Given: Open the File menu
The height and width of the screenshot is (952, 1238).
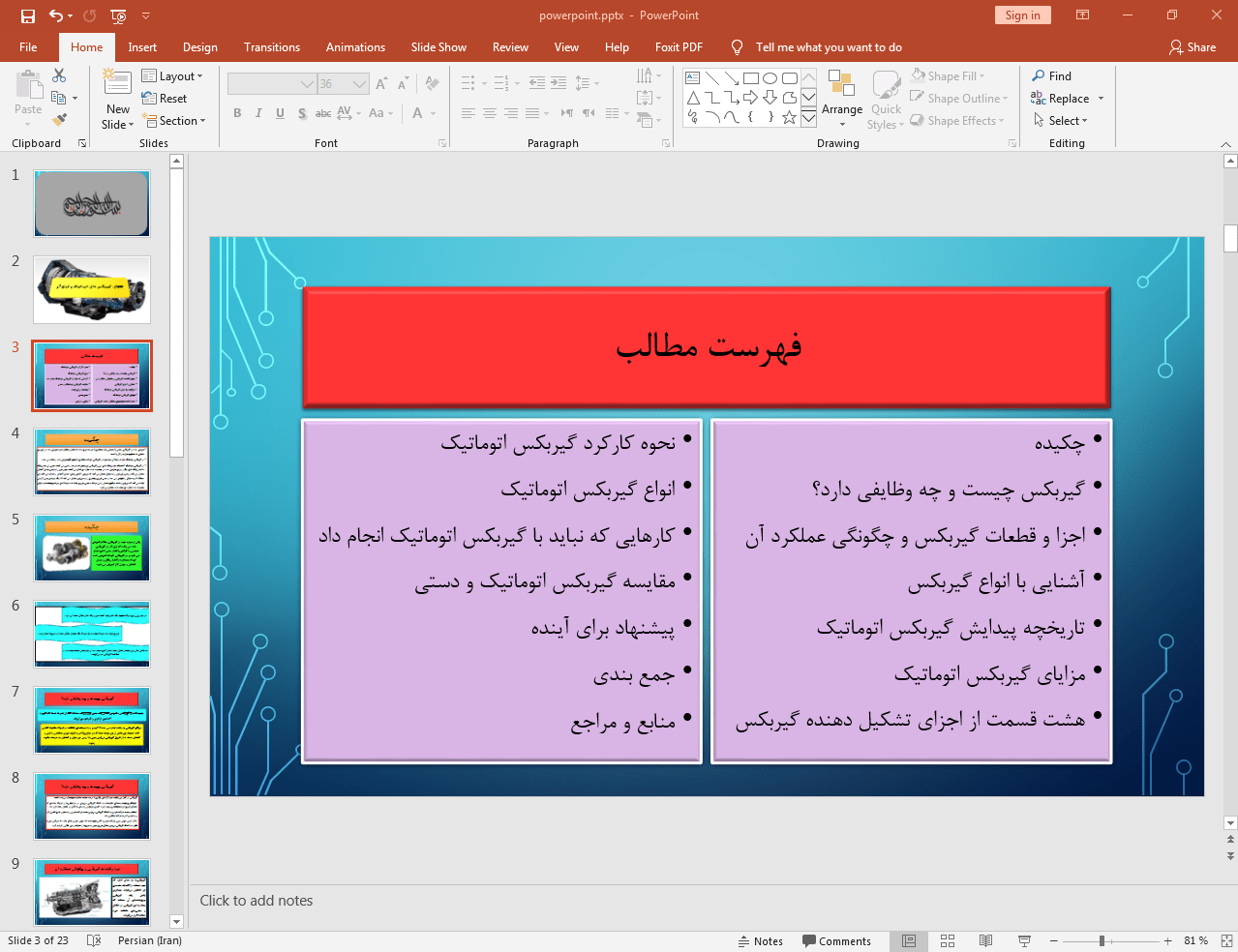Looking at the screenshot, I should pos(28,47).
